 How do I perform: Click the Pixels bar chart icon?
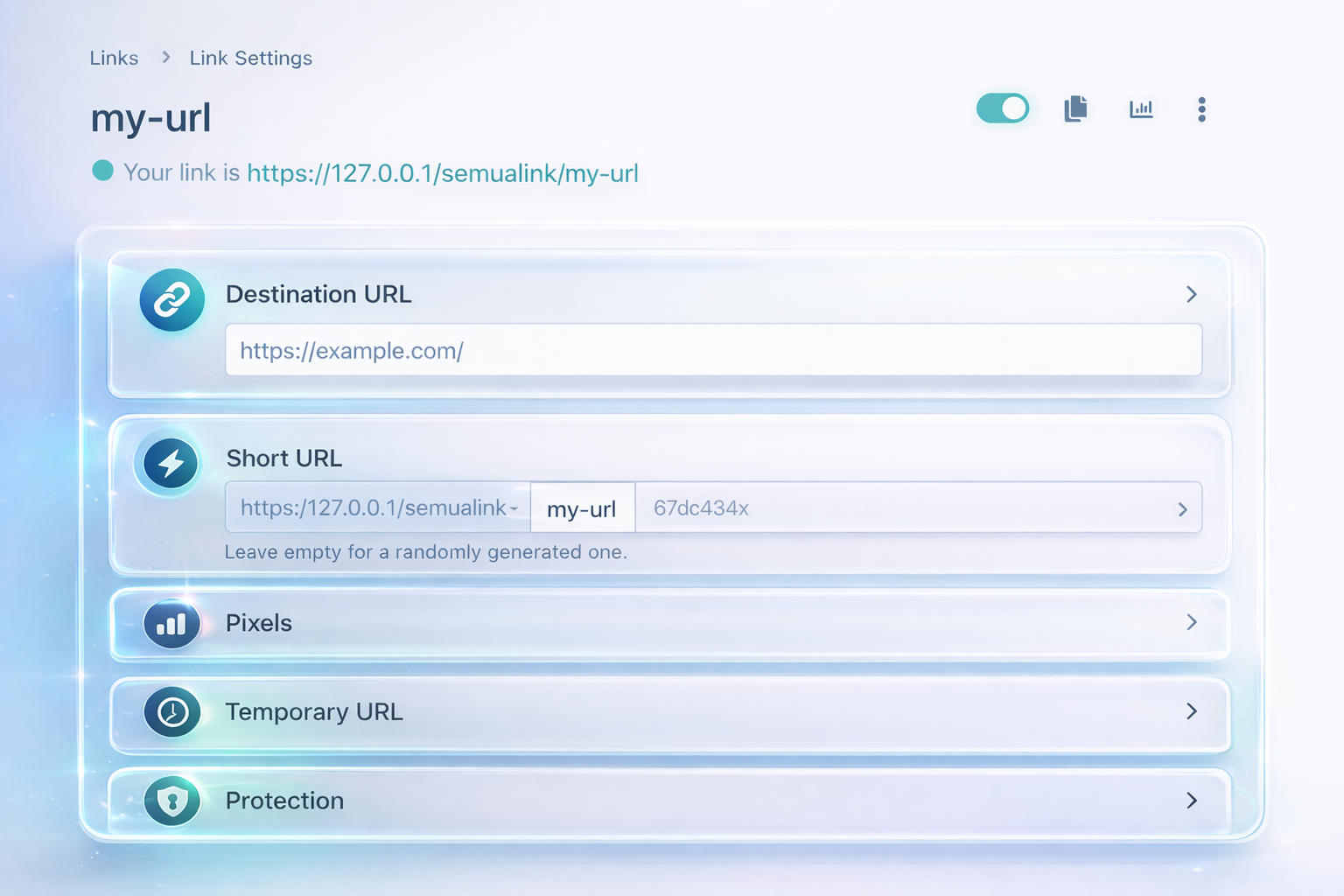click(171, 624)
